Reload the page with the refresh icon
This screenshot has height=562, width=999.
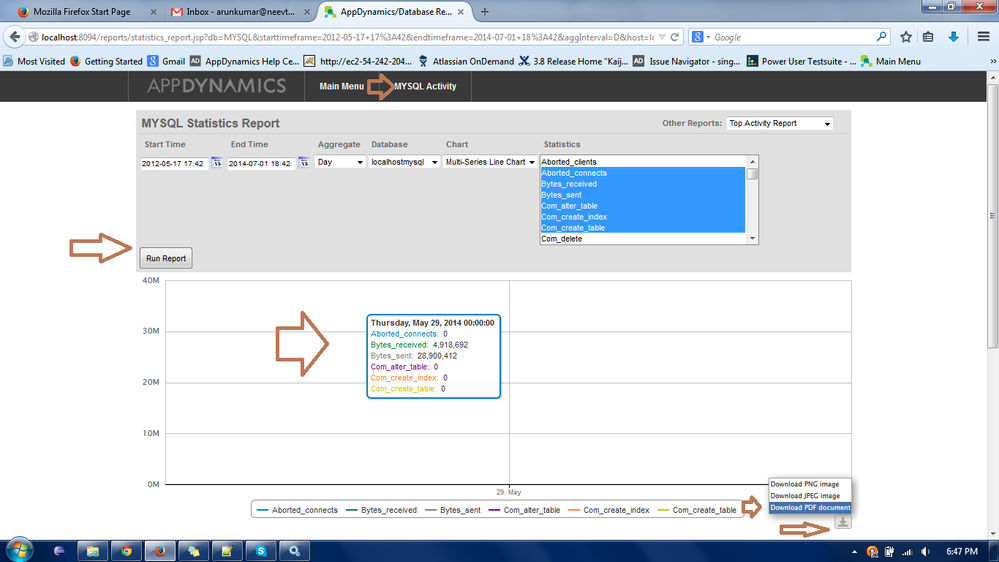675,37
